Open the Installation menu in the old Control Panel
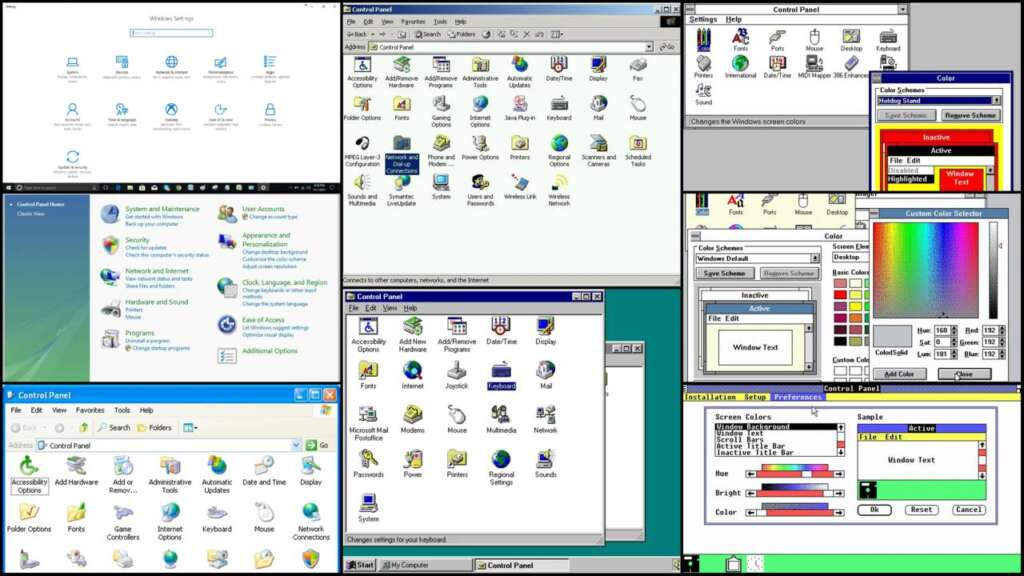 click(710, 397)
